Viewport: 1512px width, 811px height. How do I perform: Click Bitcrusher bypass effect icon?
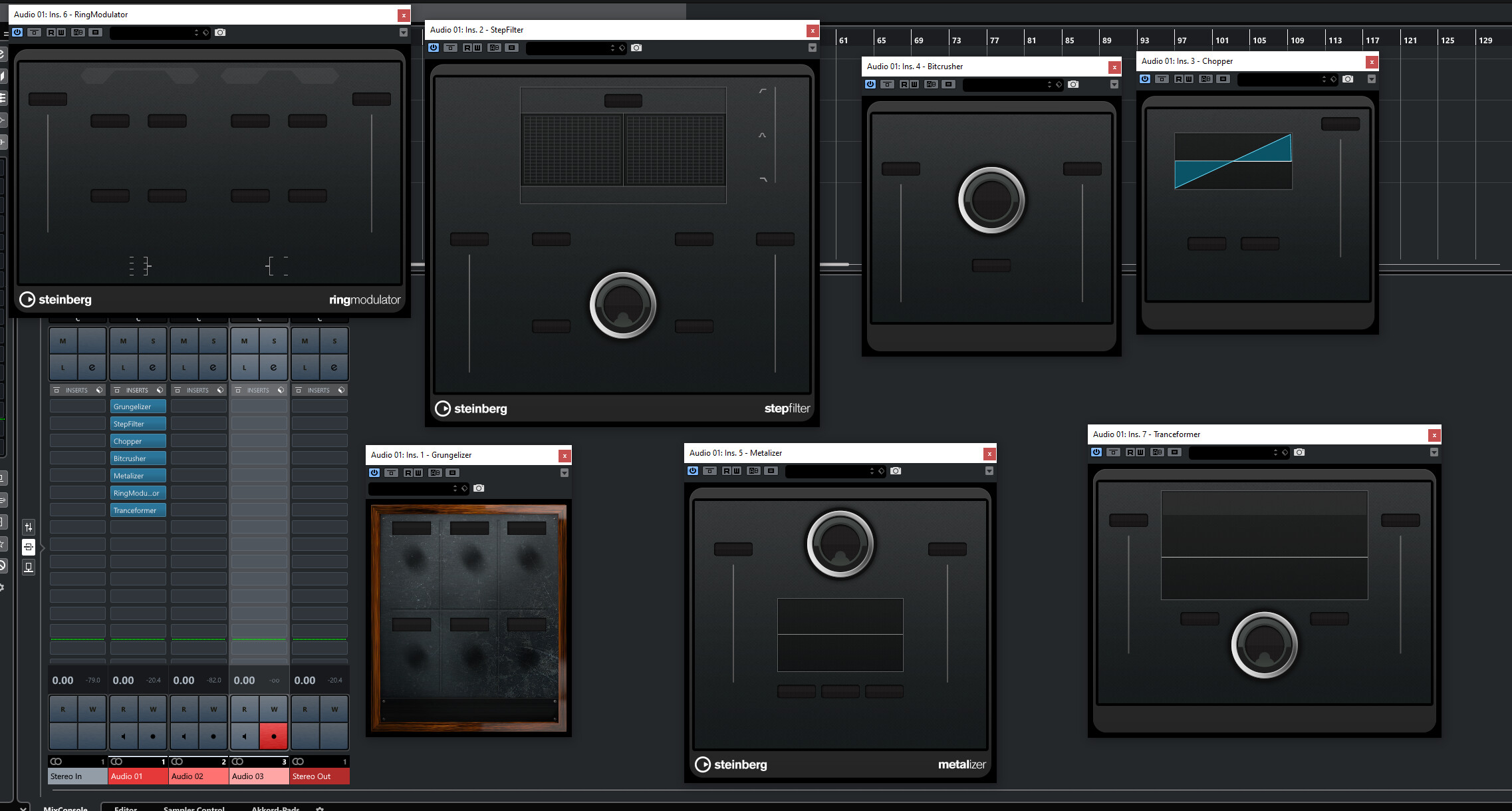tap(888, 84)
